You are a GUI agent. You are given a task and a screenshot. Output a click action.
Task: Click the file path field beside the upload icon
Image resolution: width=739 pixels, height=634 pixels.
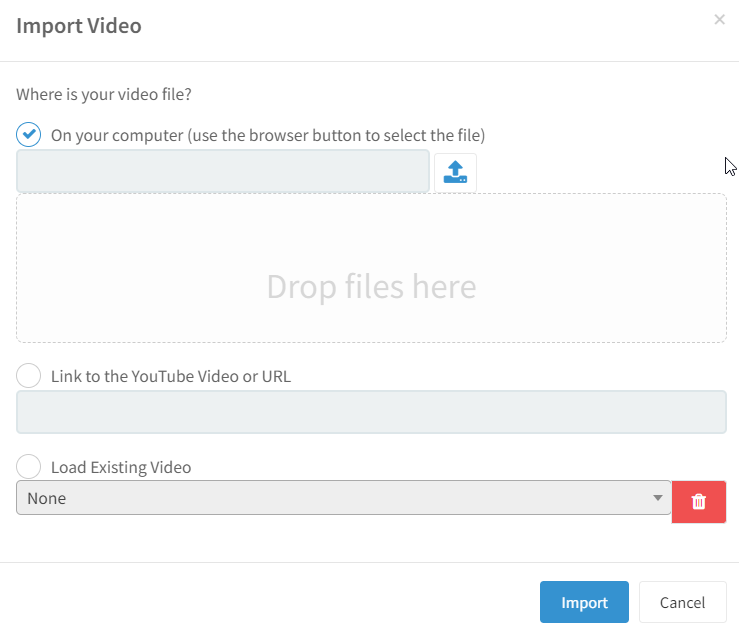point(223,171)
